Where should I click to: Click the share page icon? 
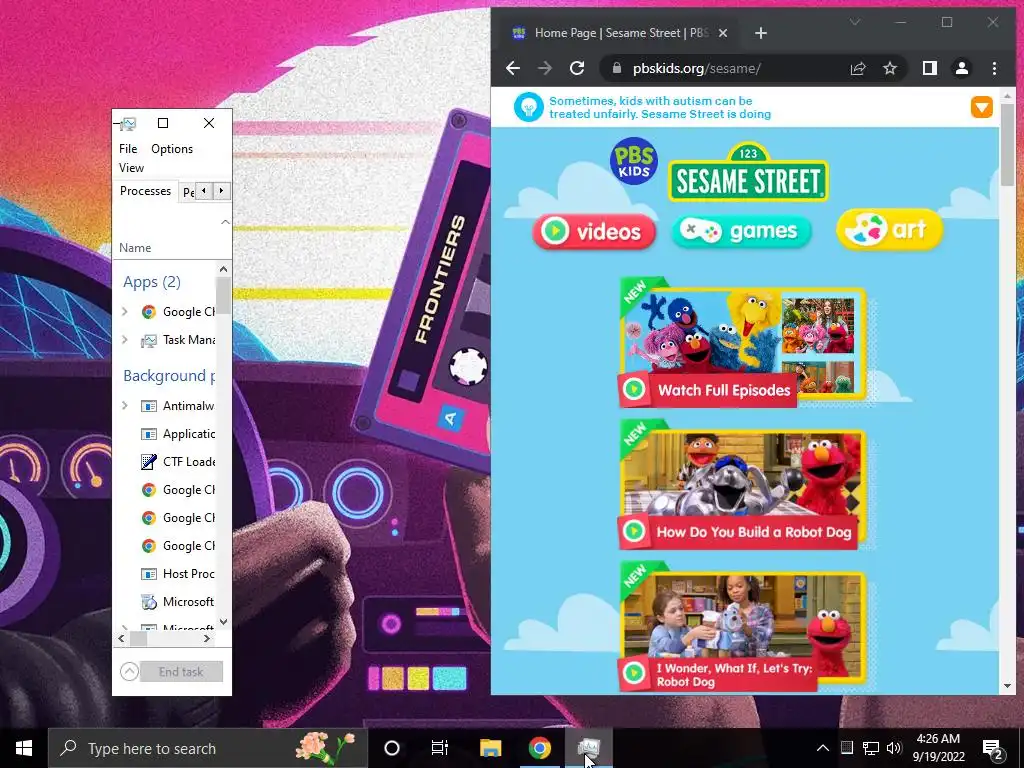point(857,68)
